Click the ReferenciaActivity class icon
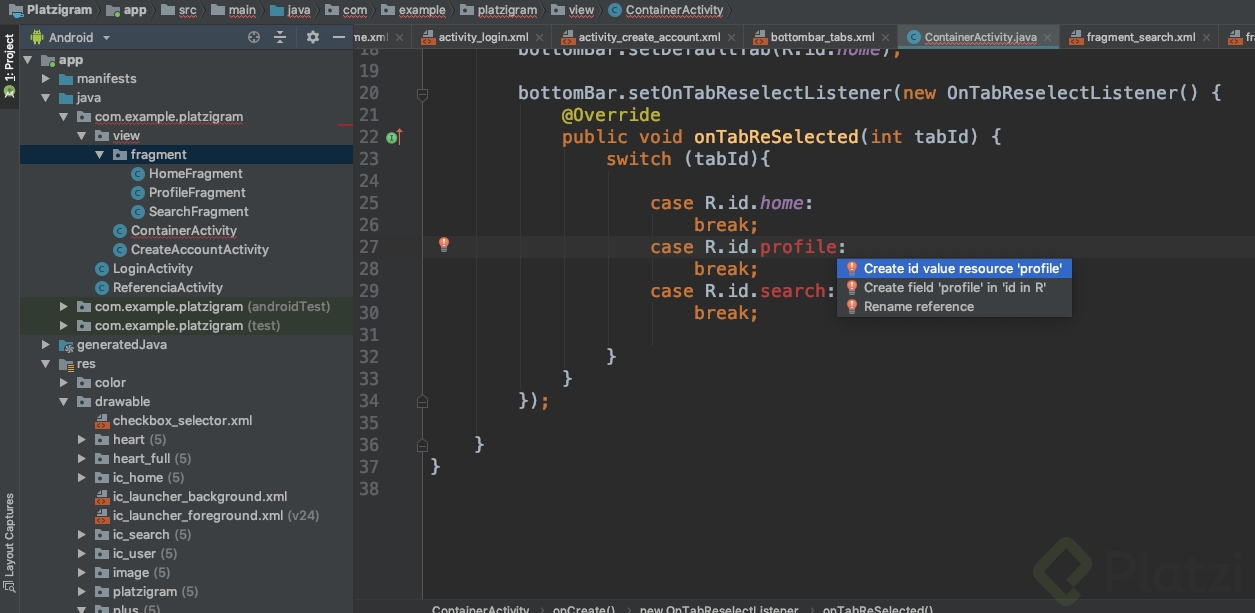The height and width of the screenshot is (613, 1255). 102,288
